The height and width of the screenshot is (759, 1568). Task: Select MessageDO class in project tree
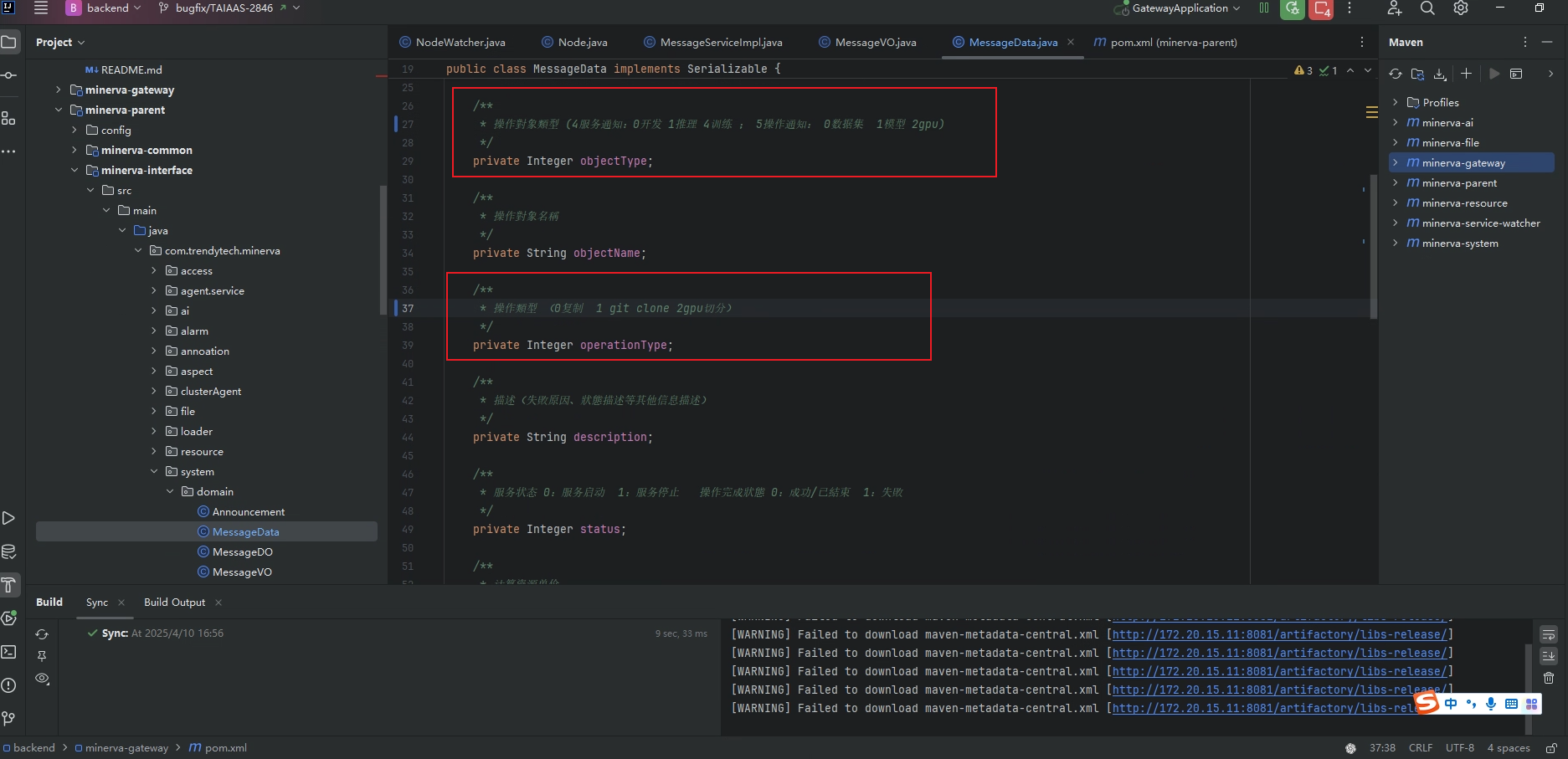click(242, 552)
